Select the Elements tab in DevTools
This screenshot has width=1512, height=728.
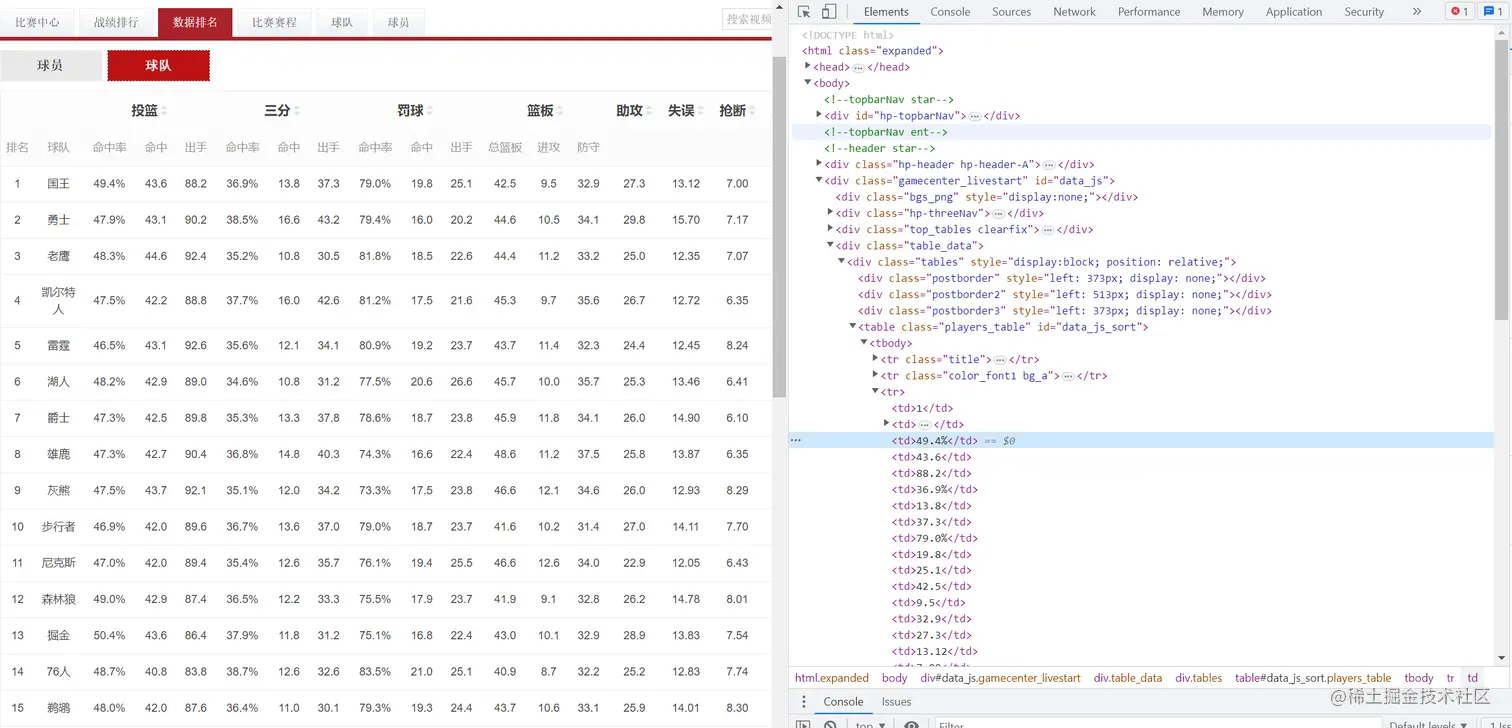tap(886, 12)
